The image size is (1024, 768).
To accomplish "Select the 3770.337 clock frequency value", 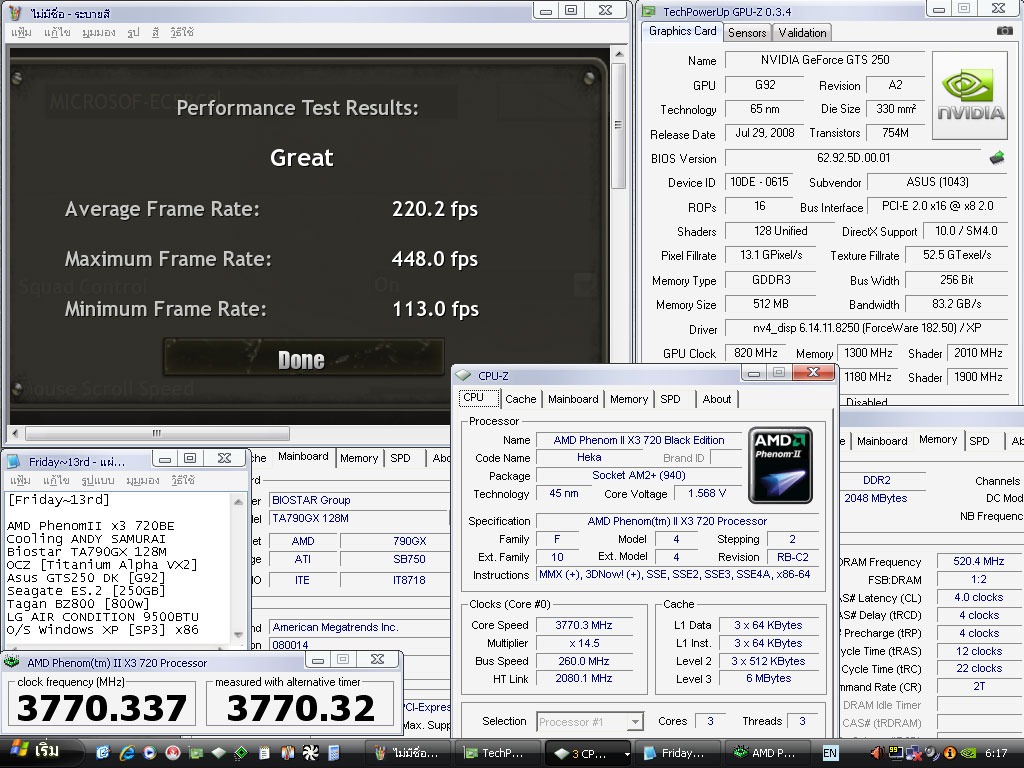I will (x=102, y=707).
